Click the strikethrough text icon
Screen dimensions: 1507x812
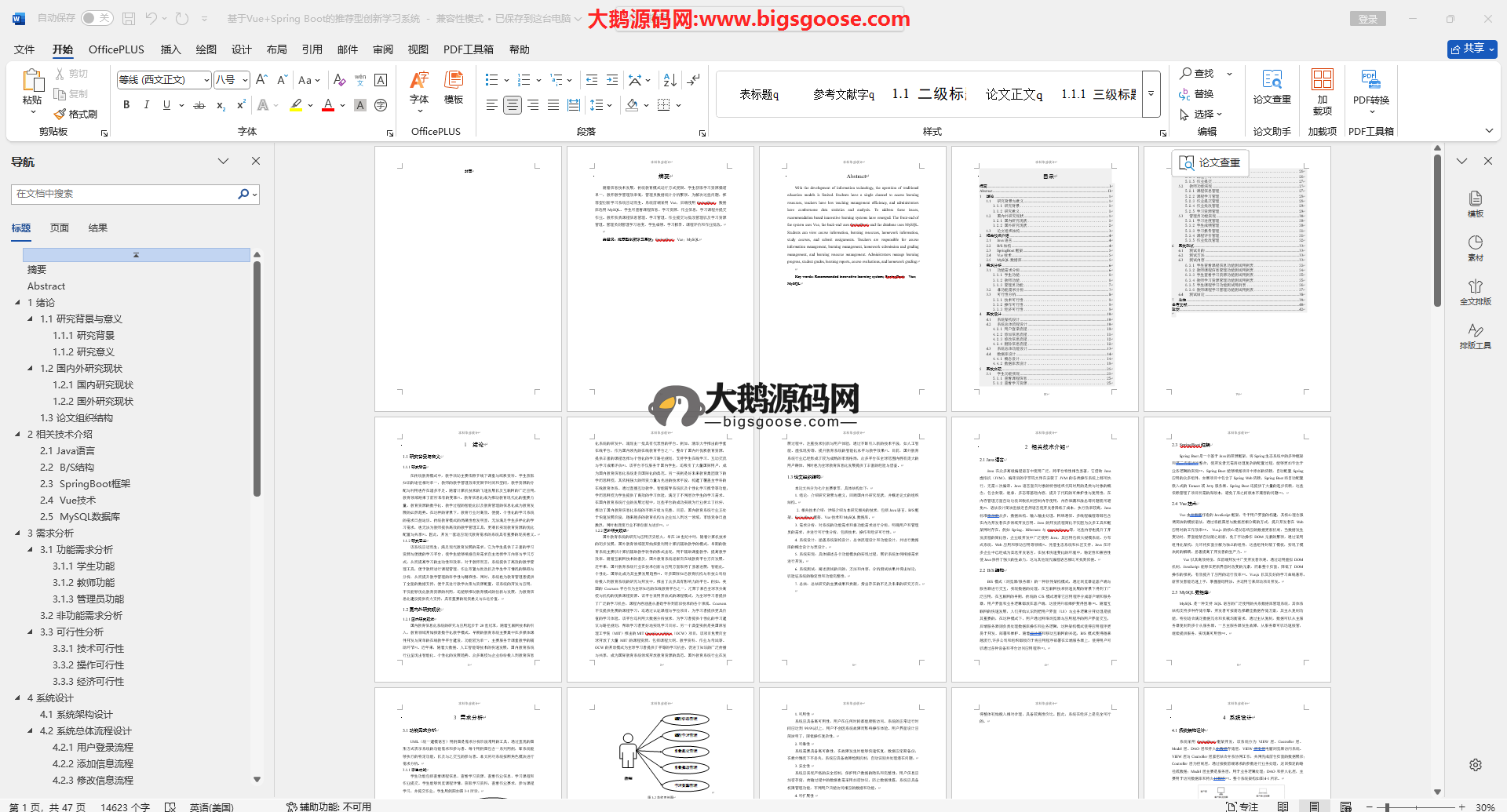coord(199,105)
